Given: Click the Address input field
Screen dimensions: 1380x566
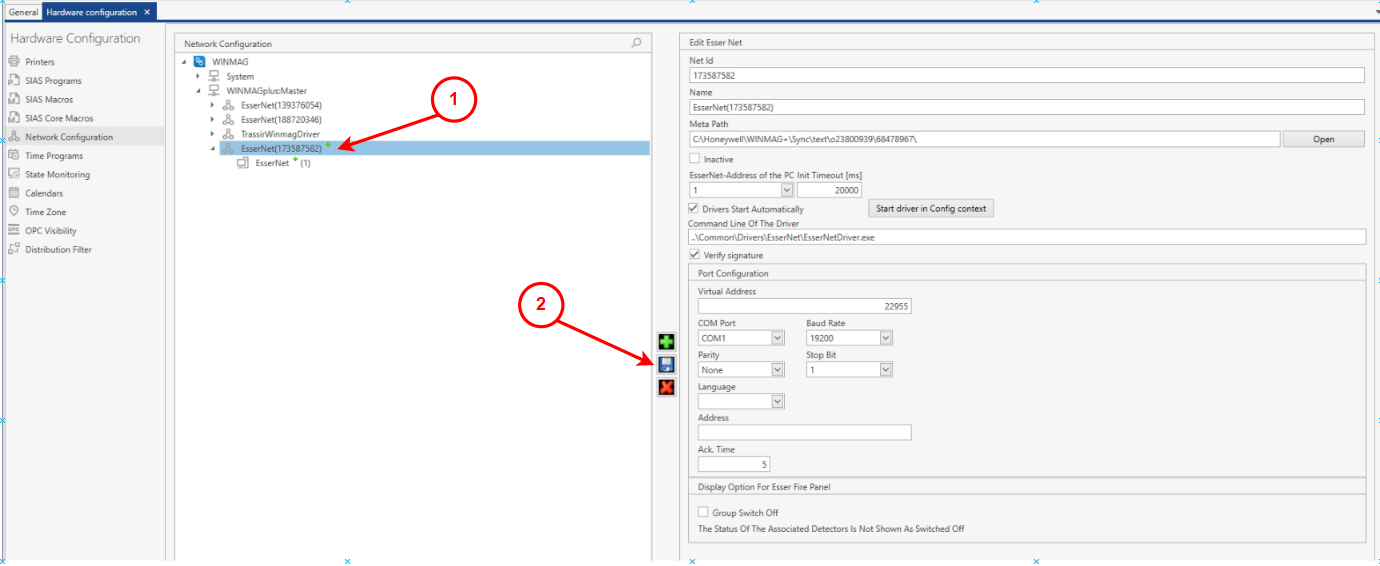Looking at the screenshot, I should [x=804, y=432].
